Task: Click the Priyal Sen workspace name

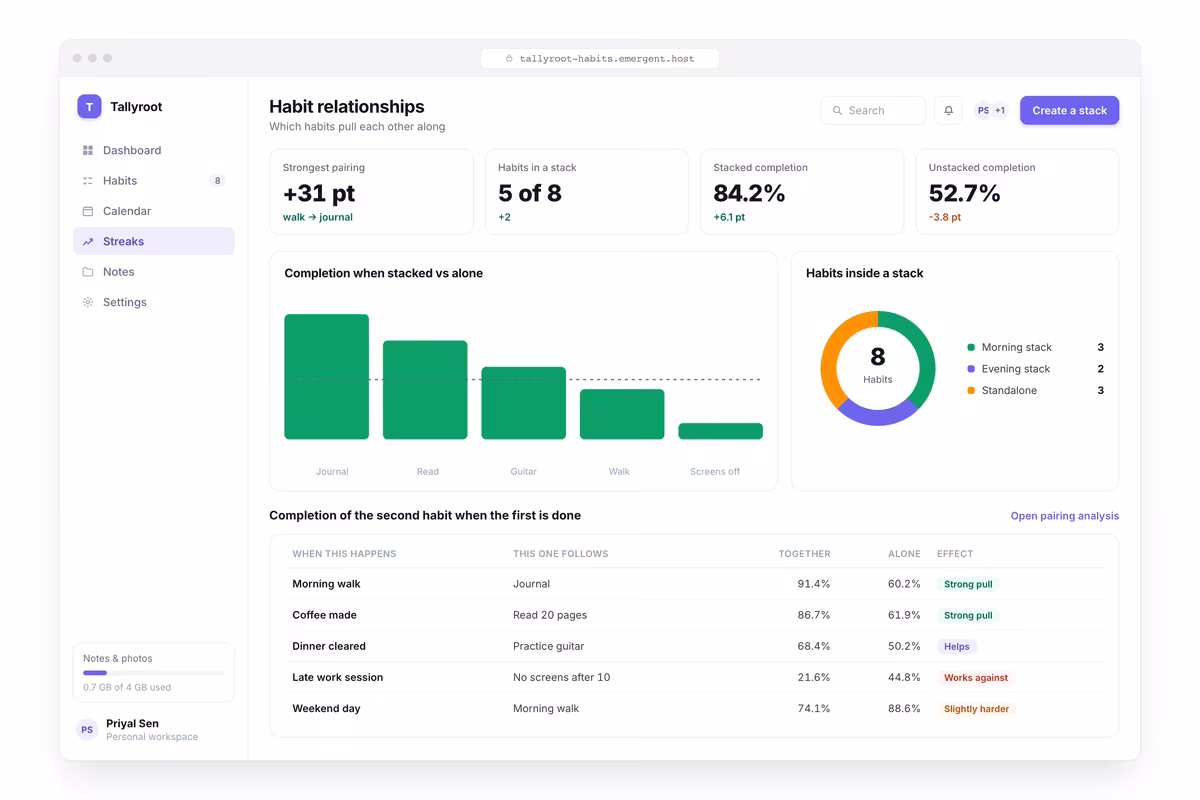Action: (x=132, y=723)
